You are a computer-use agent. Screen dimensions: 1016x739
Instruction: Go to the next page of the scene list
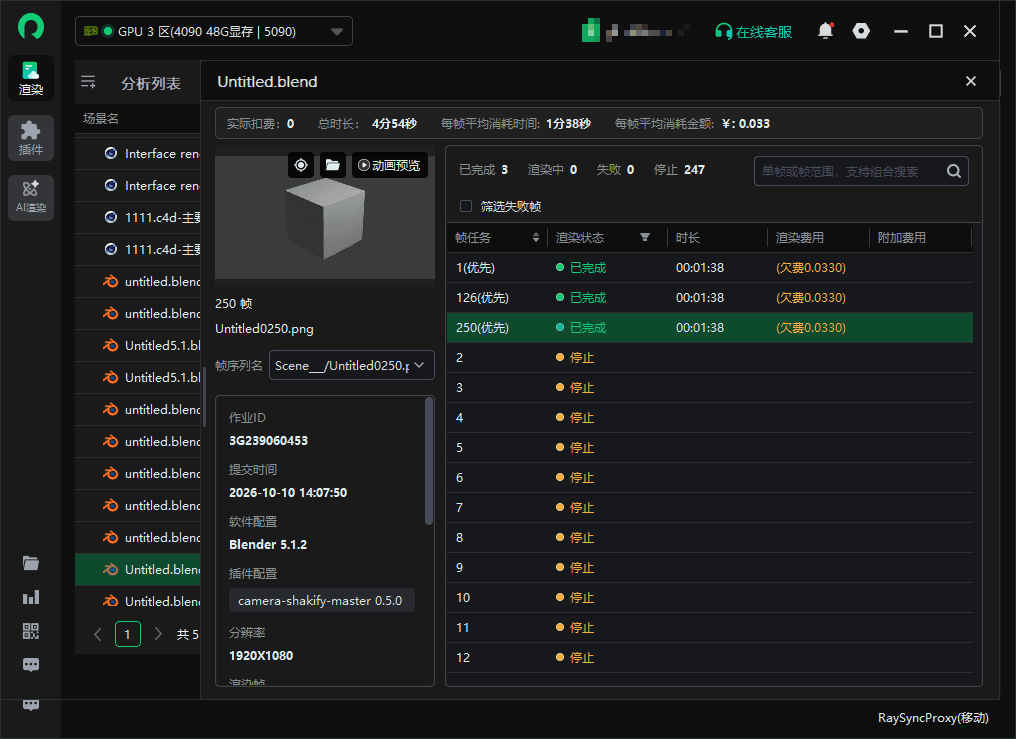(x=158, y=633)
